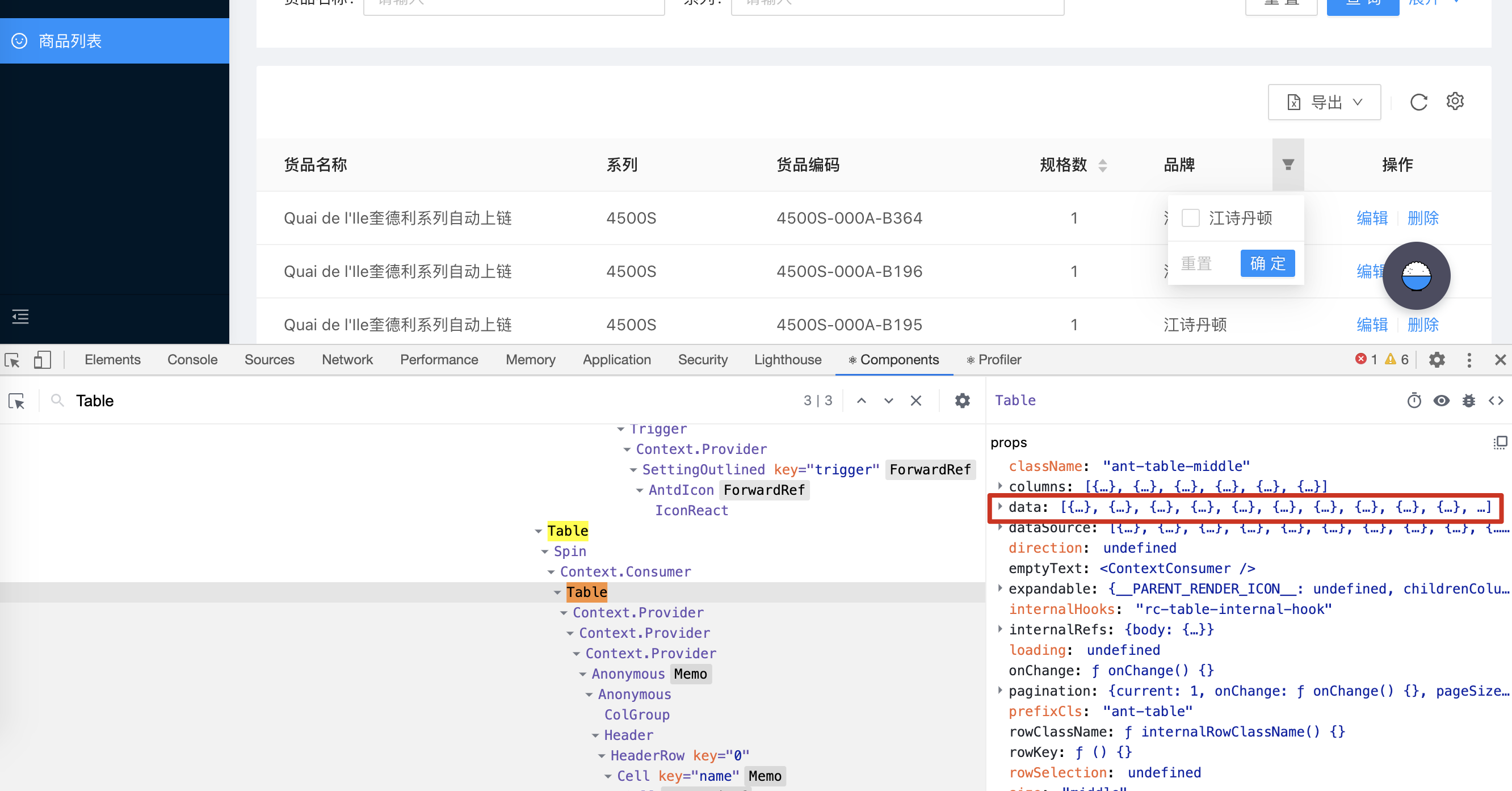Click the 确定 button in the filter popup
This screenshot has height=791, width=1512.
1267,263
